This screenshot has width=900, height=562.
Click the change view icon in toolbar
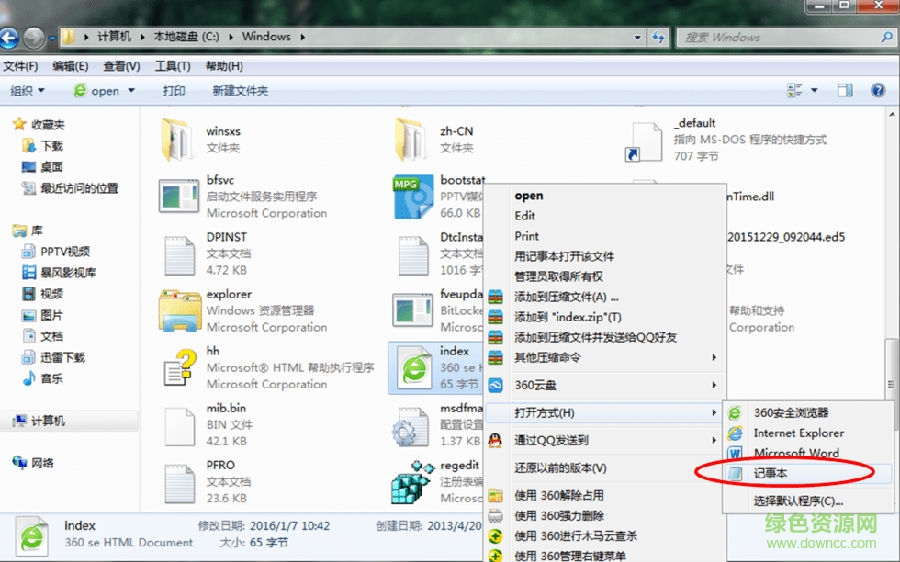(795, 90)
